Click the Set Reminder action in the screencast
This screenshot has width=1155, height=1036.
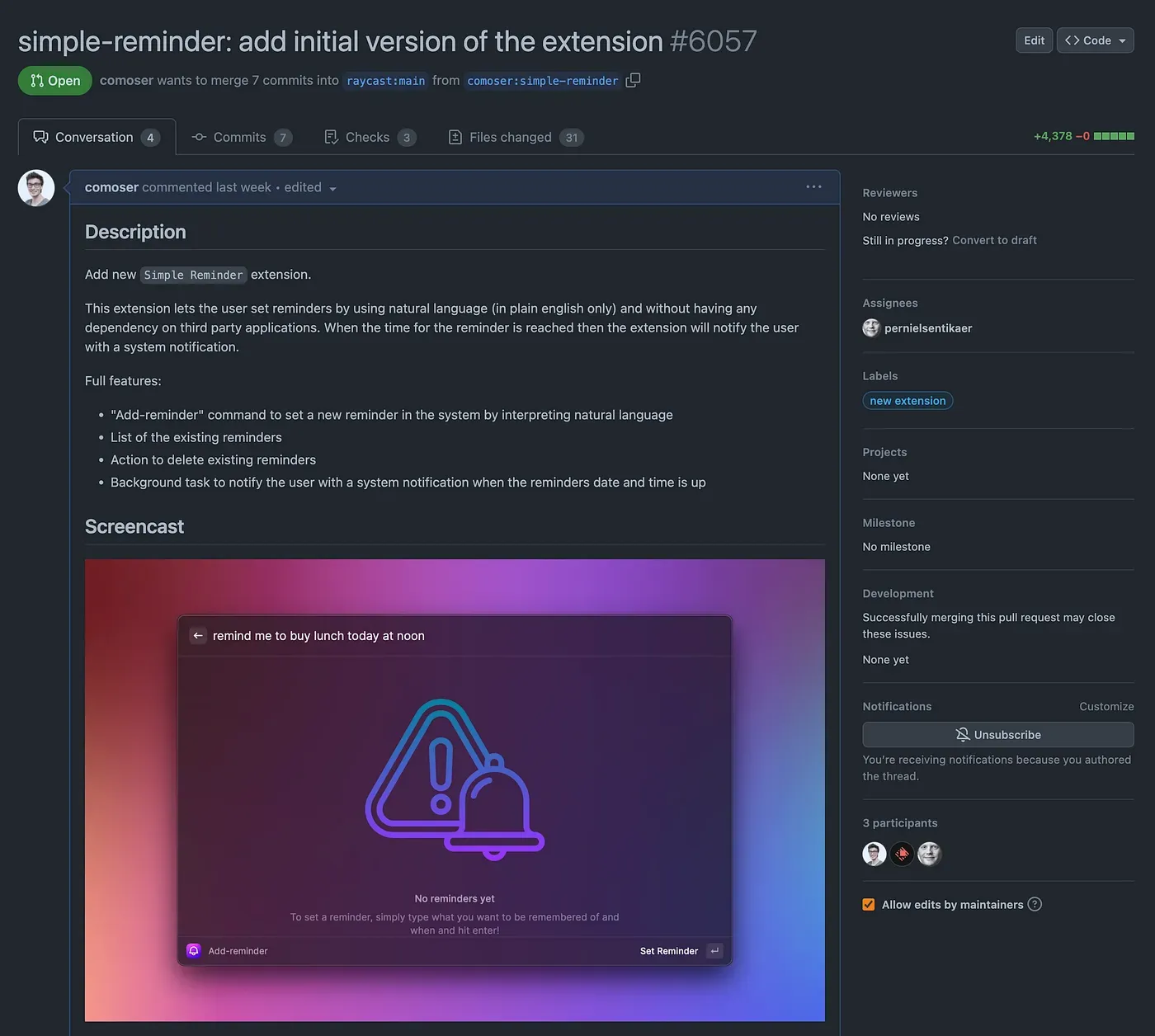click(669, 951)
